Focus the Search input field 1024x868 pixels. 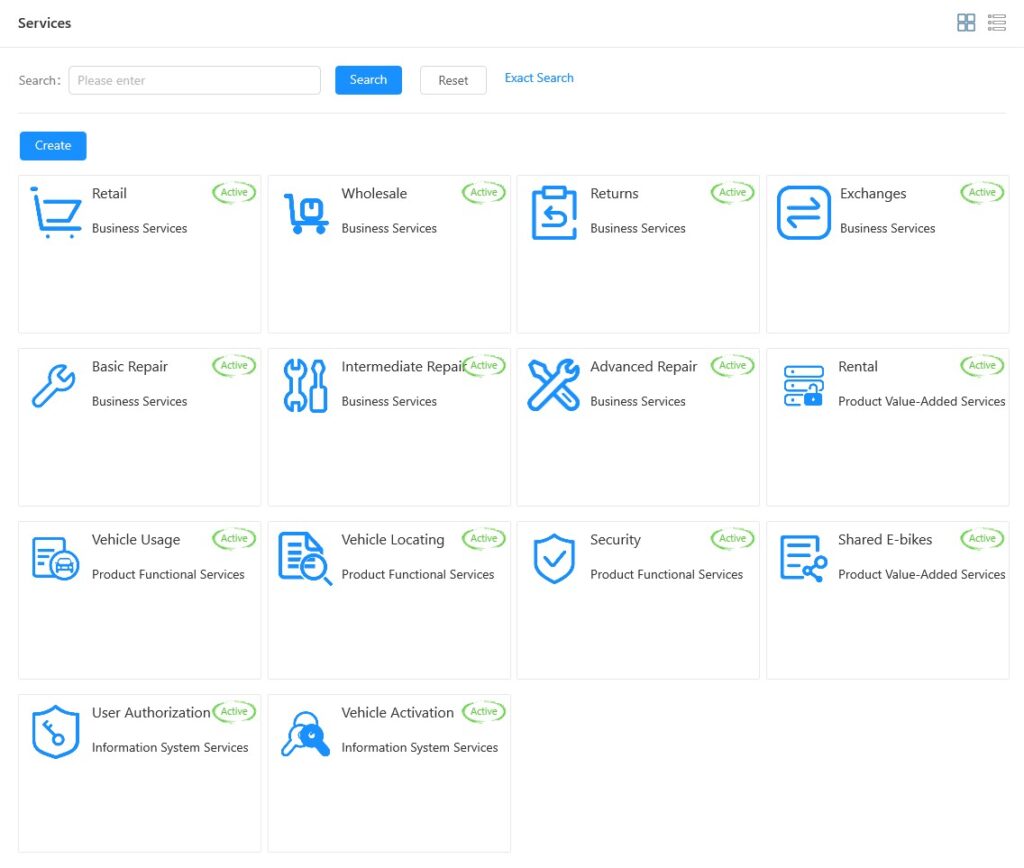pyautogui.click(x=195, y=80)
